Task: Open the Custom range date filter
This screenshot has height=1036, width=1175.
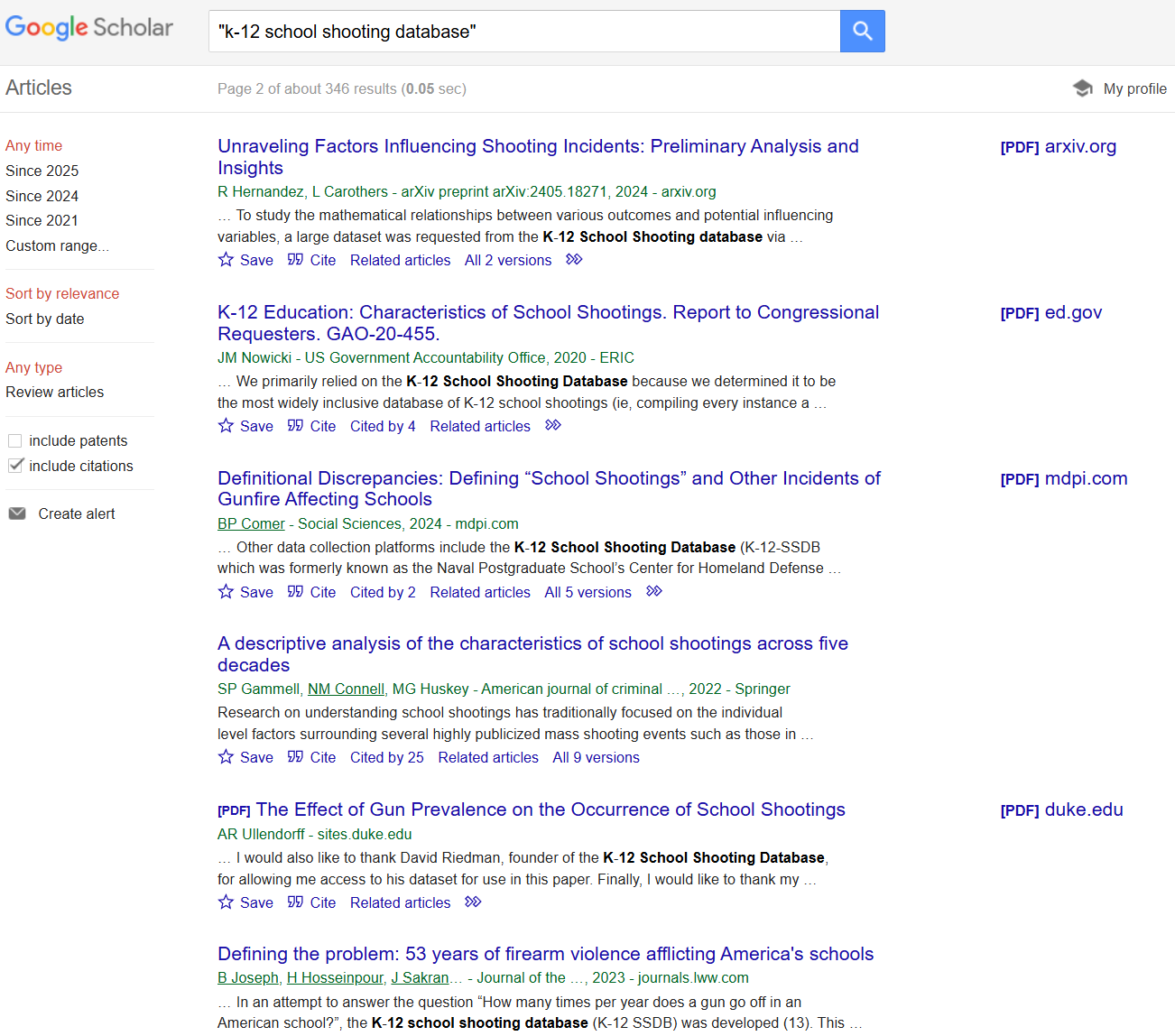Action: click(x=57, y=245)
